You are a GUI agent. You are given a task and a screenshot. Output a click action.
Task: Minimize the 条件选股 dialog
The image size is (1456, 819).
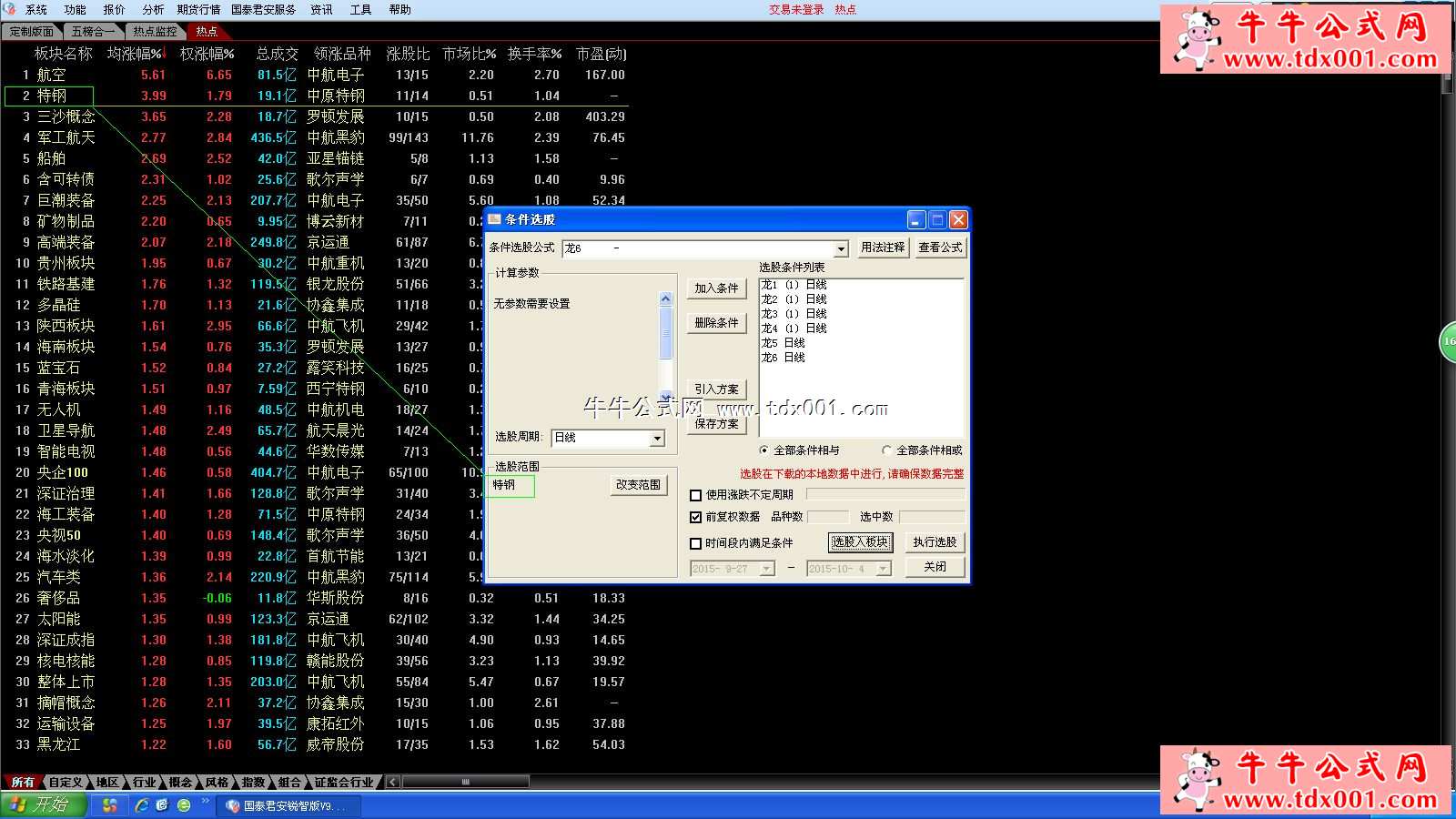tap(916, 219)
